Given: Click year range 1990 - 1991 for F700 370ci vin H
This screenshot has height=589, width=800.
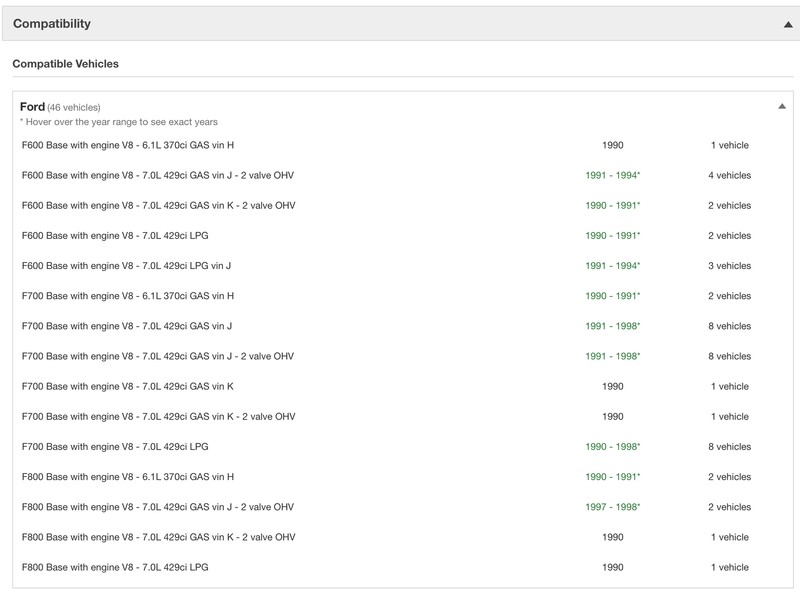Looking at the screenshot, I should 613,296.
